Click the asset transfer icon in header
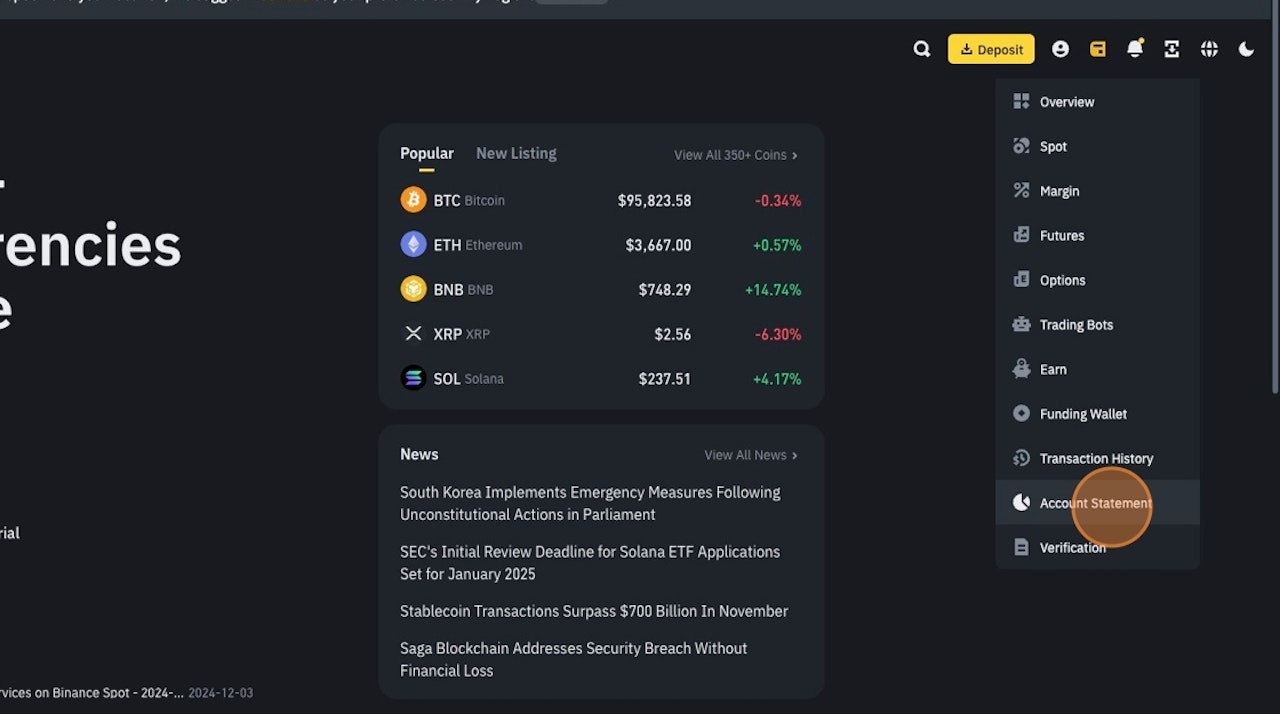This screenshot has width=1280, height=714. coord(1171,48)
